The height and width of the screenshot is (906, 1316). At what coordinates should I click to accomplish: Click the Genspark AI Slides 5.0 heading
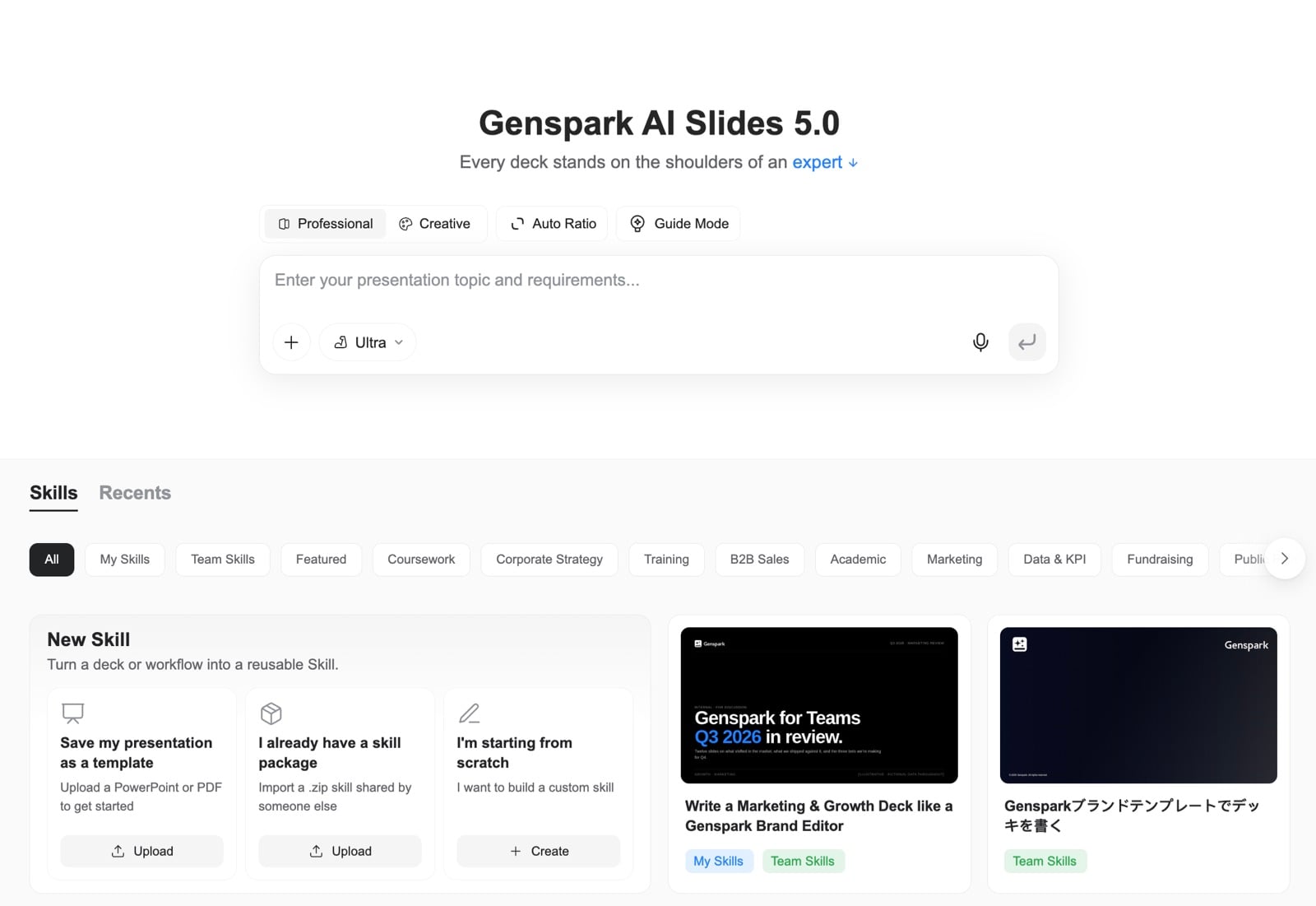pyautogui.click(x=659, y=123)
